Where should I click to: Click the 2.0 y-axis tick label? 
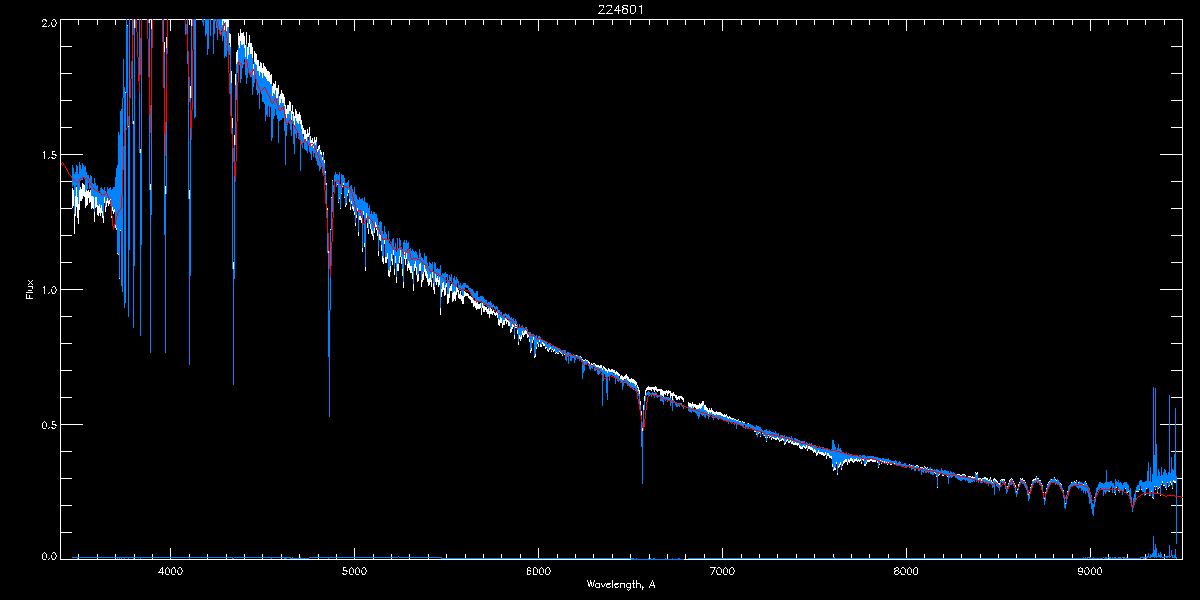point(47,22)
